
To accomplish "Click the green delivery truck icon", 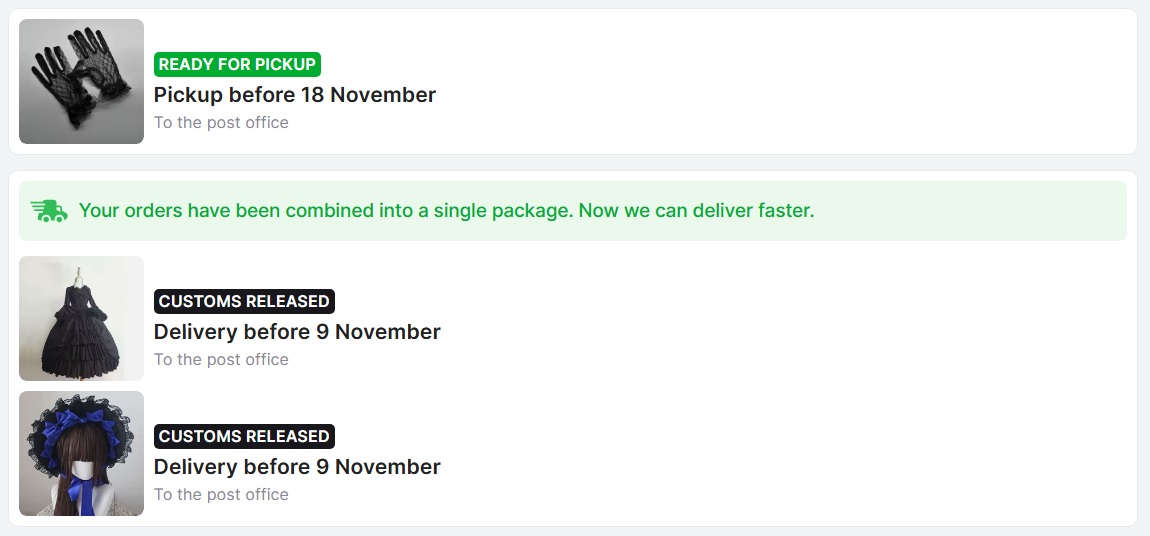I will tap(49, 211).
